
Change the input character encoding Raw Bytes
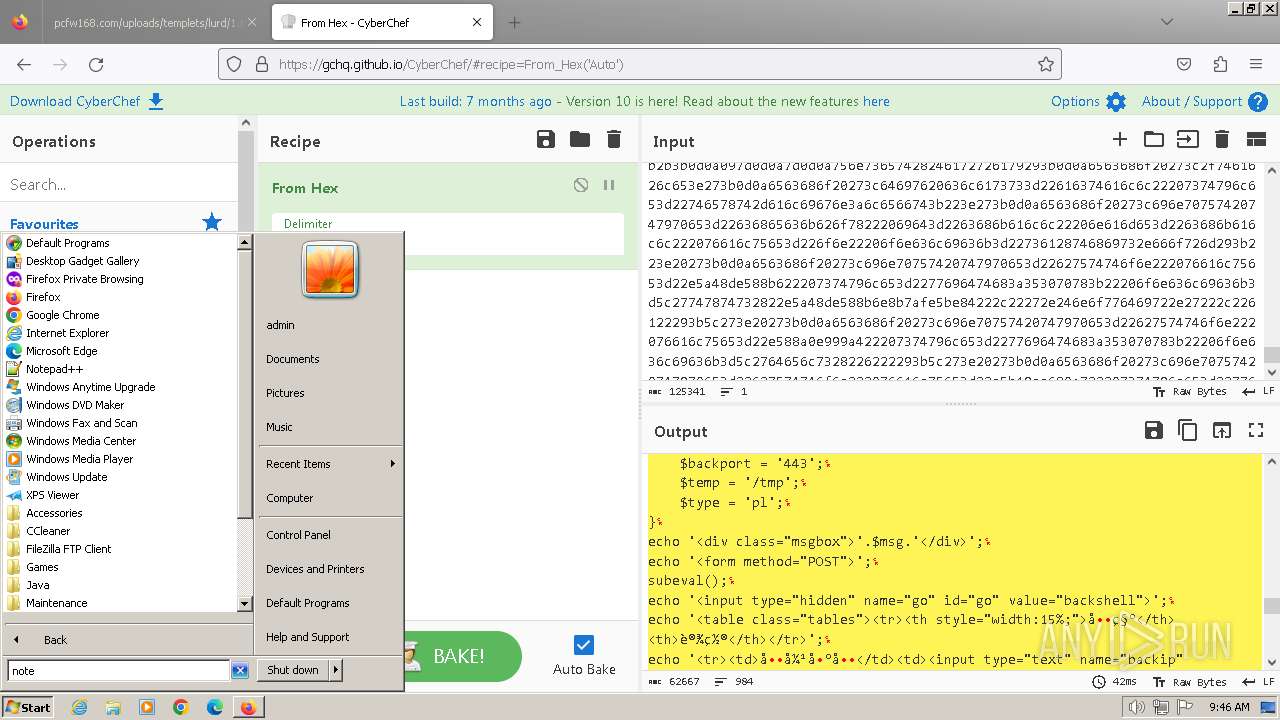click(x=1190, y=392)
